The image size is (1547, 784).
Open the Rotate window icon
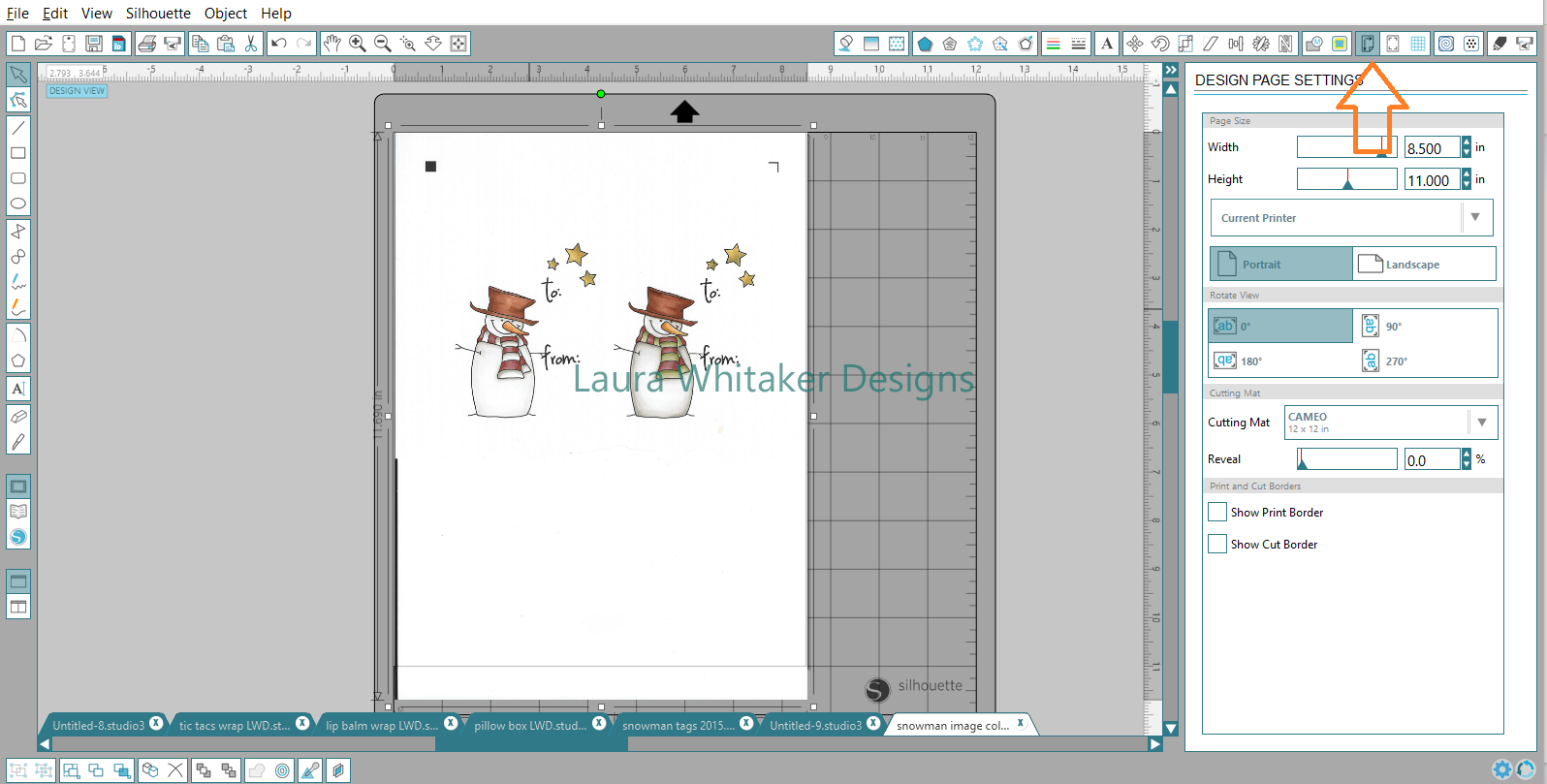(x=1159, y=44)
